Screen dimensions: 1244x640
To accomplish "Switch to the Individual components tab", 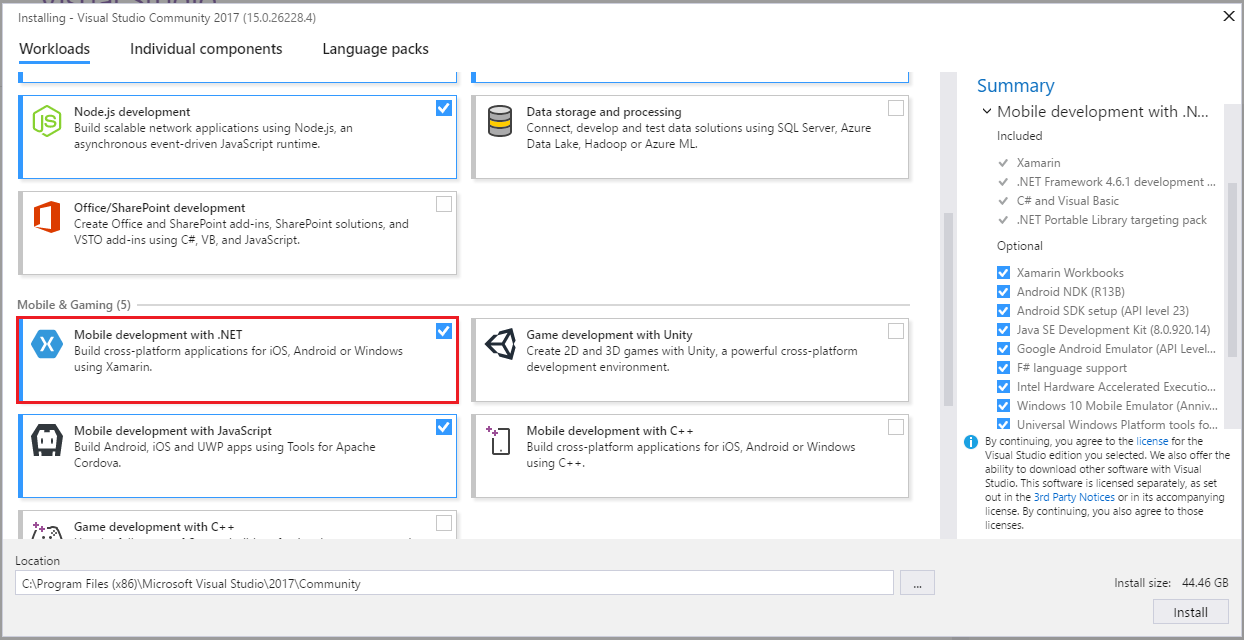I will [x=206, y=49].
